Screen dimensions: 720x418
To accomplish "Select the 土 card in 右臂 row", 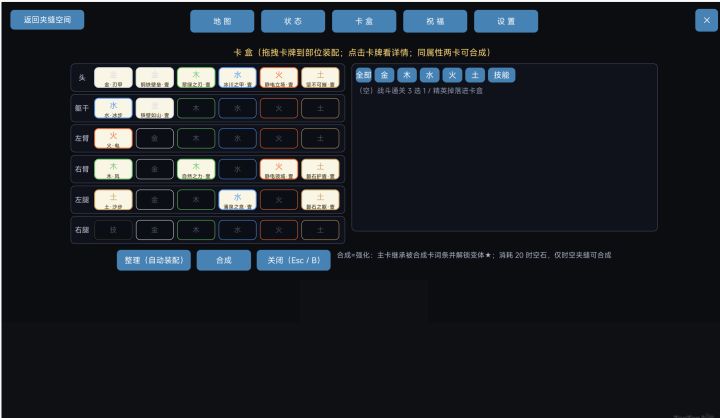I will tap(320, 169).
